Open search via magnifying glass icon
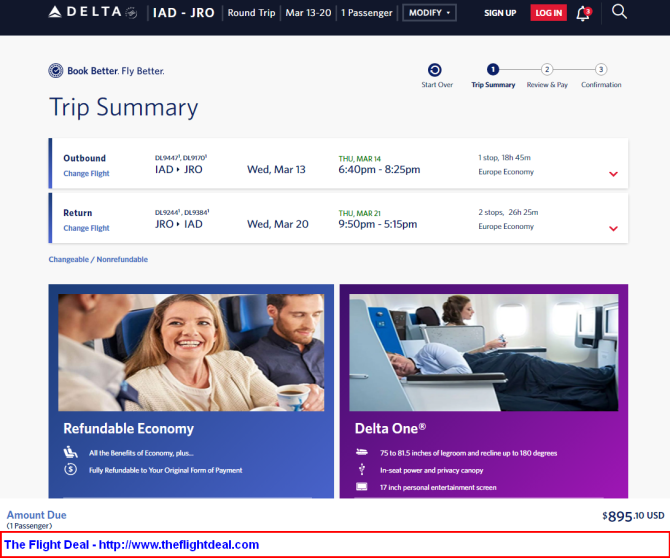The image size is (670, 558). click(619, 12)
